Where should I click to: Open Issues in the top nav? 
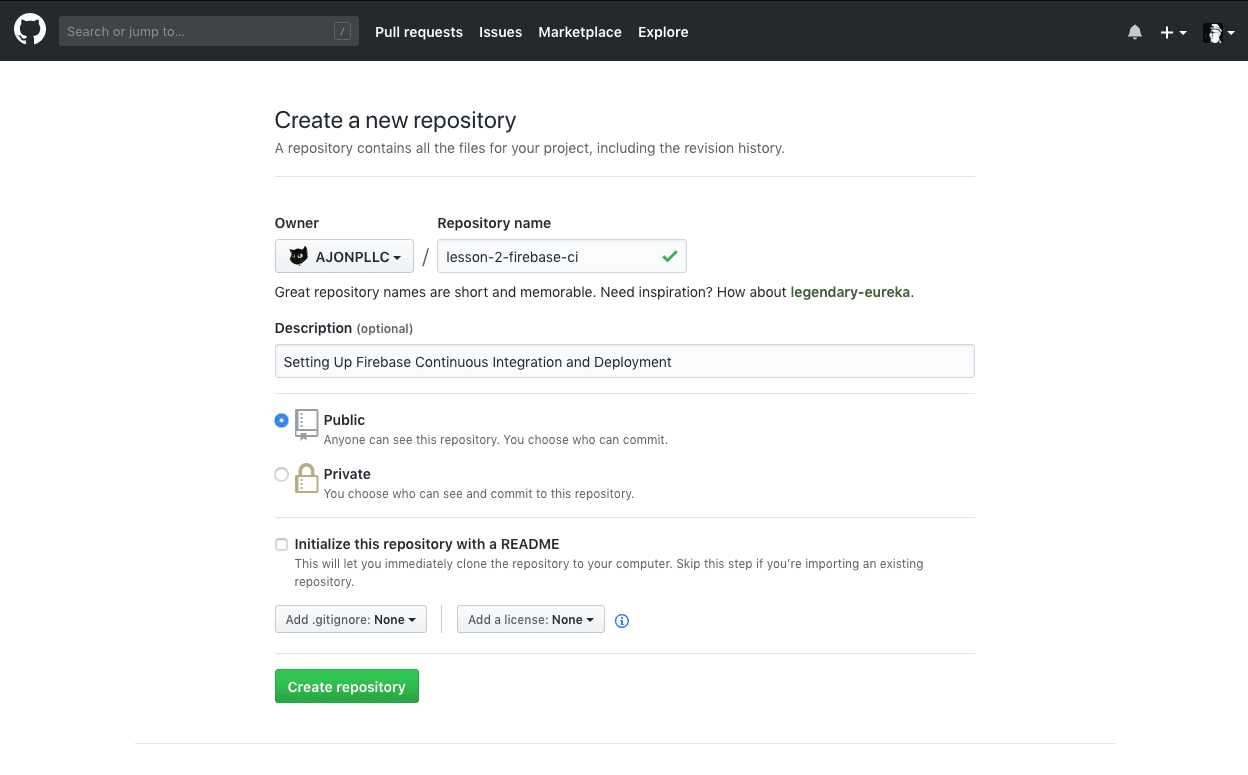click(500, 32)
